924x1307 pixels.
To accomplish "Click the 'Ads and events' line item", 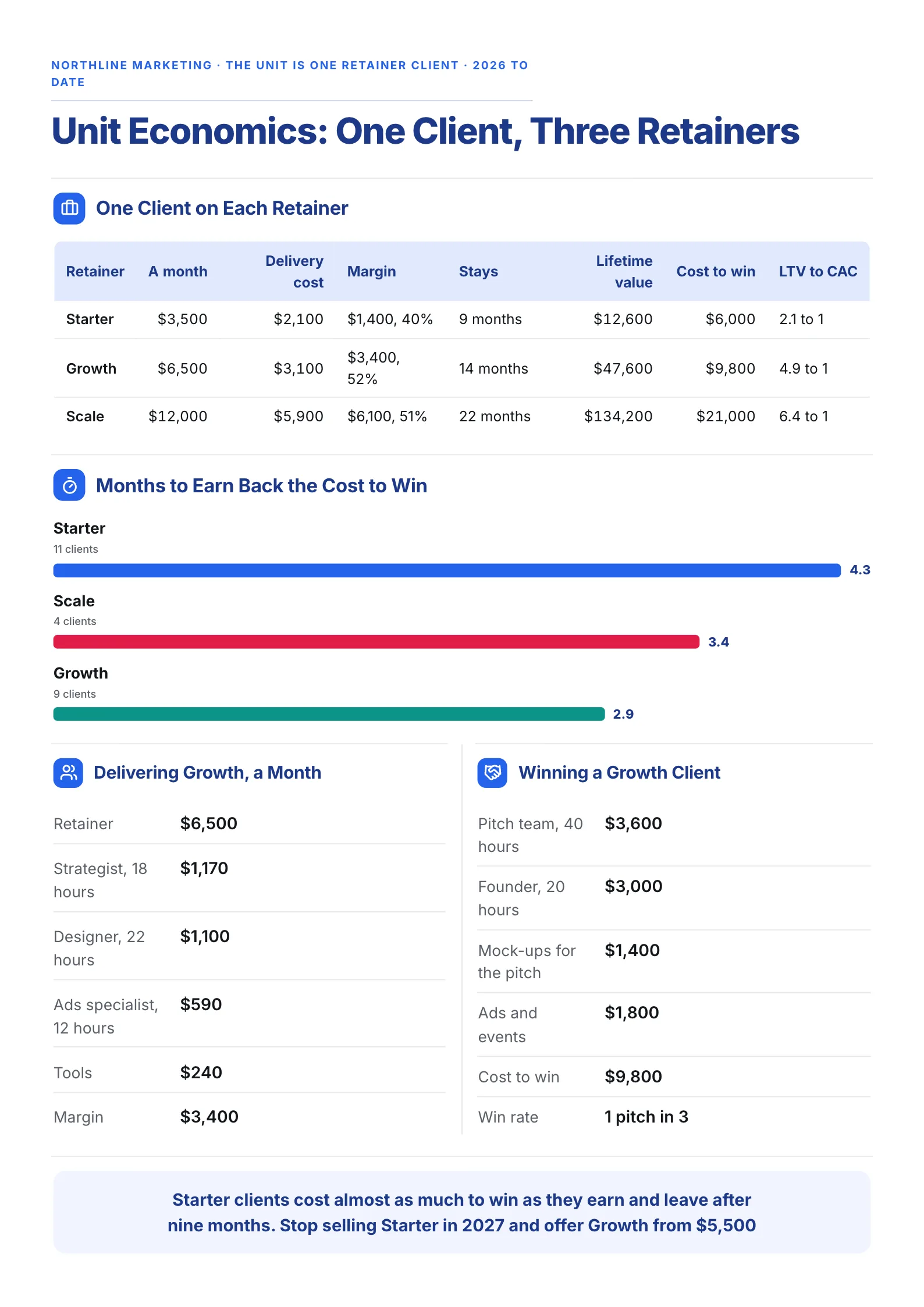I will click(508, 1025).
